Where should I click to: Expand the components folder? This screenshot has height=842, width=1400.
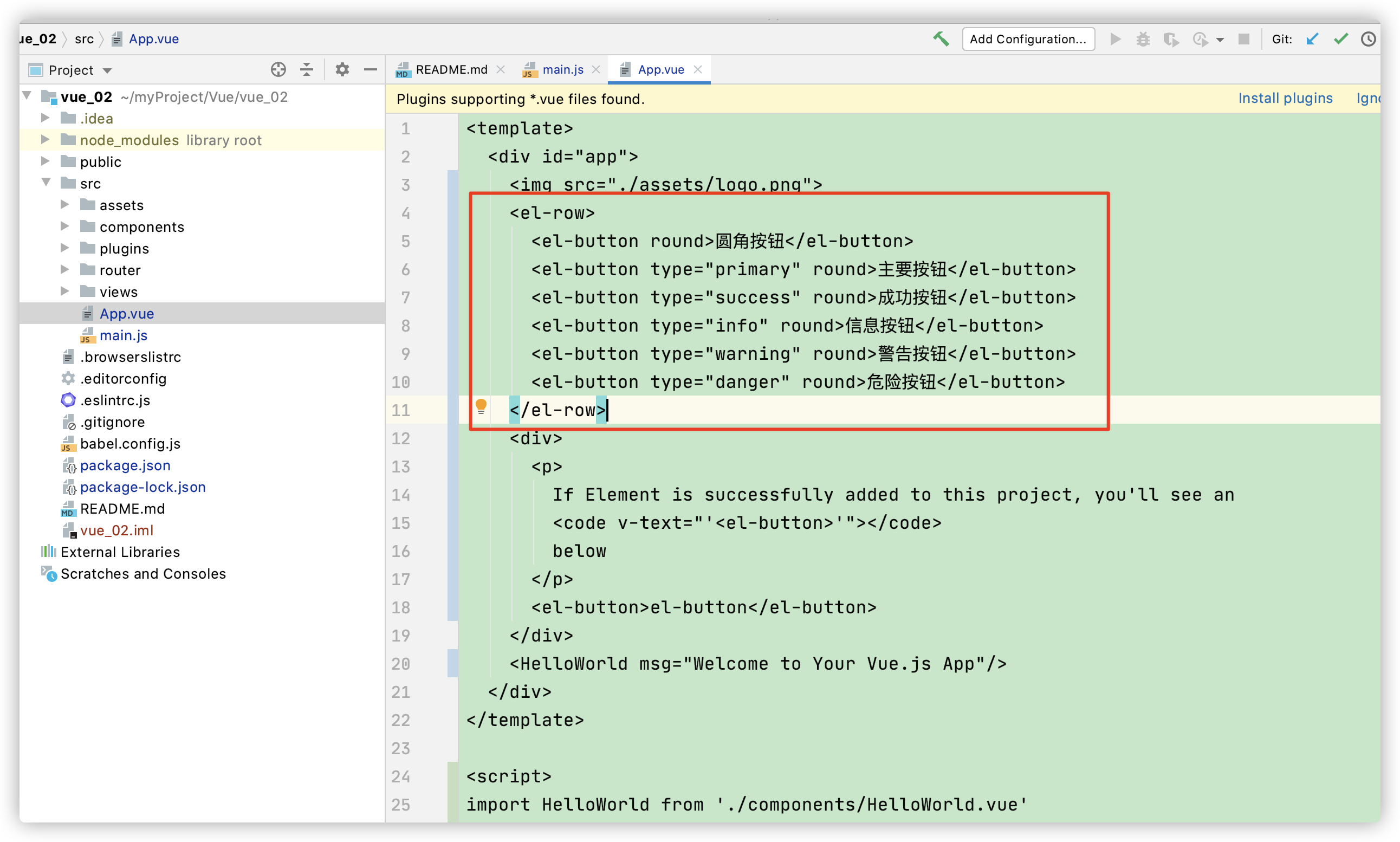click(x=64, y=226)
